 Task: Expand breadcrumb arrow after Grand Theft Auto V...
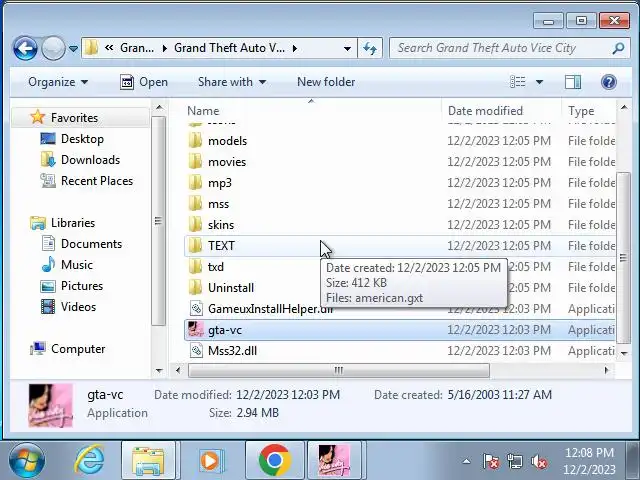point(295,49)
